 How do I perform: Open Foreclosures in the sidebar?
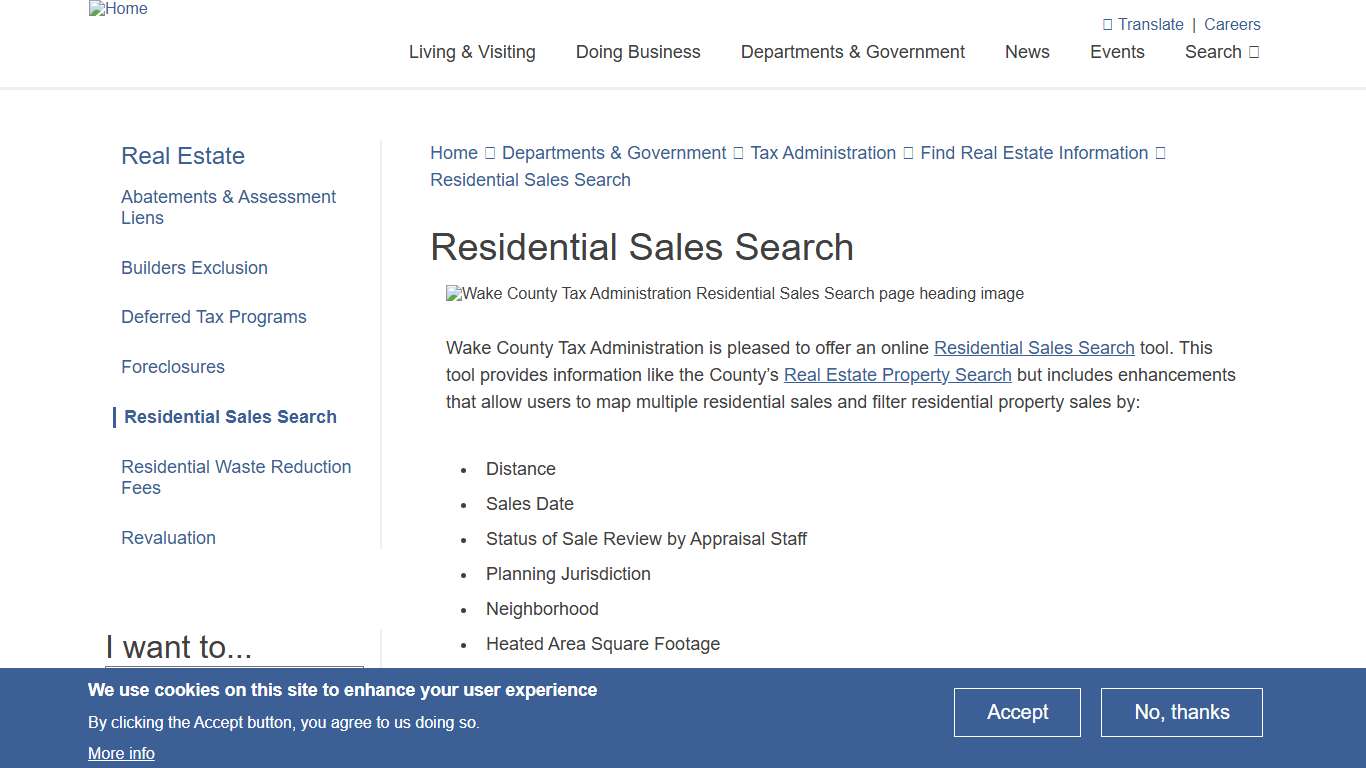tap(172, 367)
